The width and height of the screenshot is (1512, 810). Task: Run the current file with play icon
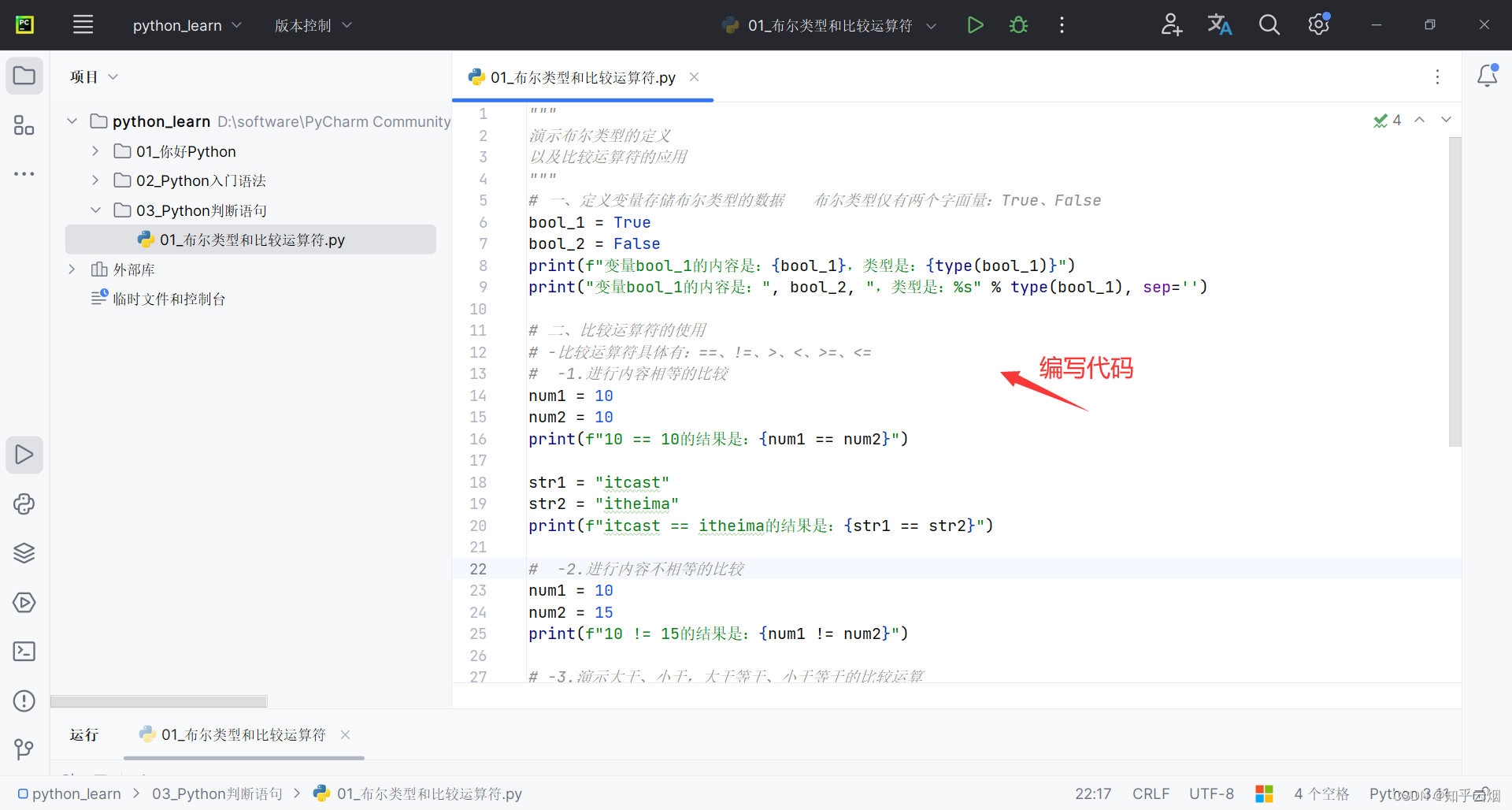[x=975, y=25]
